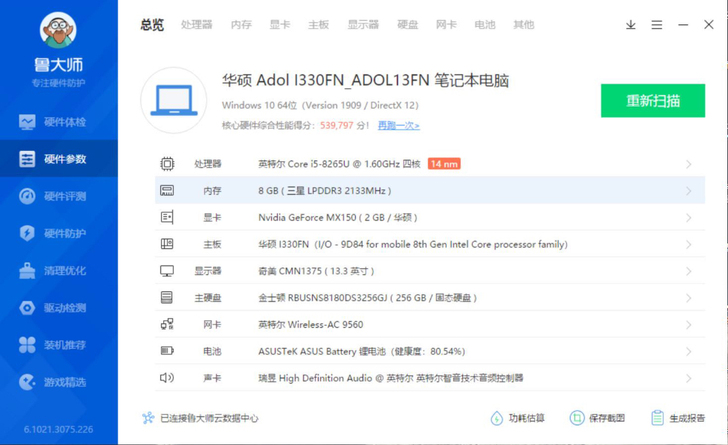Click the download arrow icon in title bar

point(630,25)
